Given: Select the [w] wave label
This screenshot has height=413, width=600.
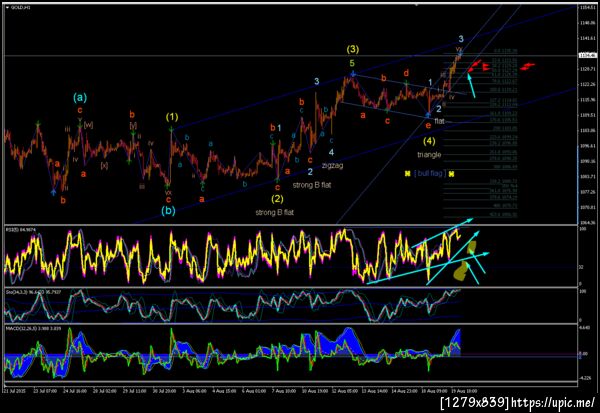Looking at the screenshot, I should click(88, 125).
